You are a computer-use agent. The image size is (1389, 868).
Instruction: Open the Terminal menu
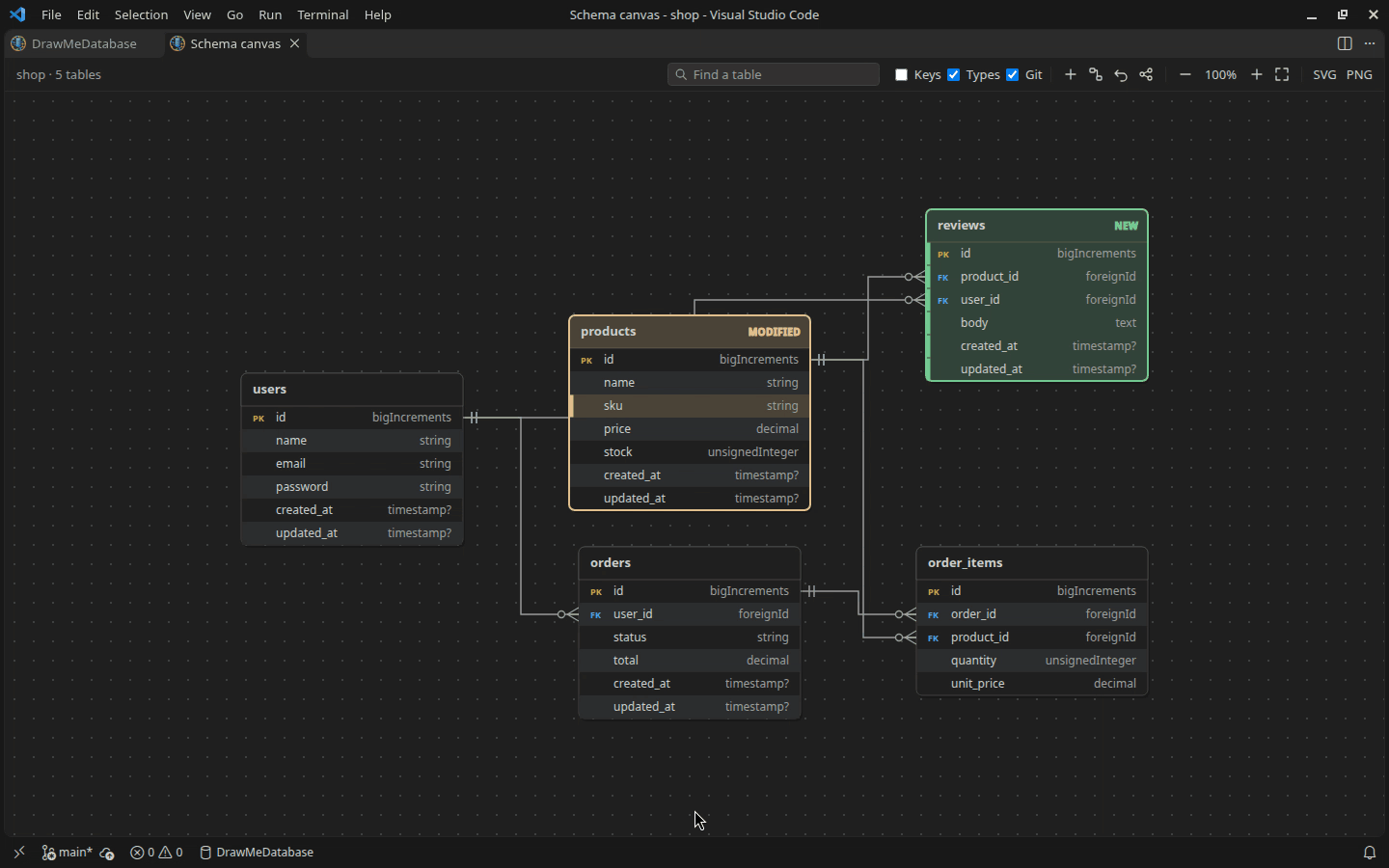[322, 14]
